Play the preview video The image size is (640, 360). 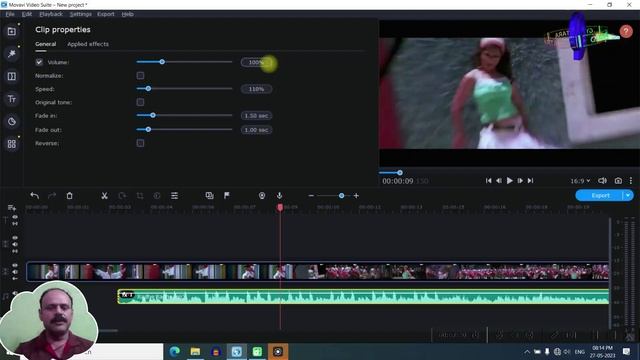click(x=509, y=180)
